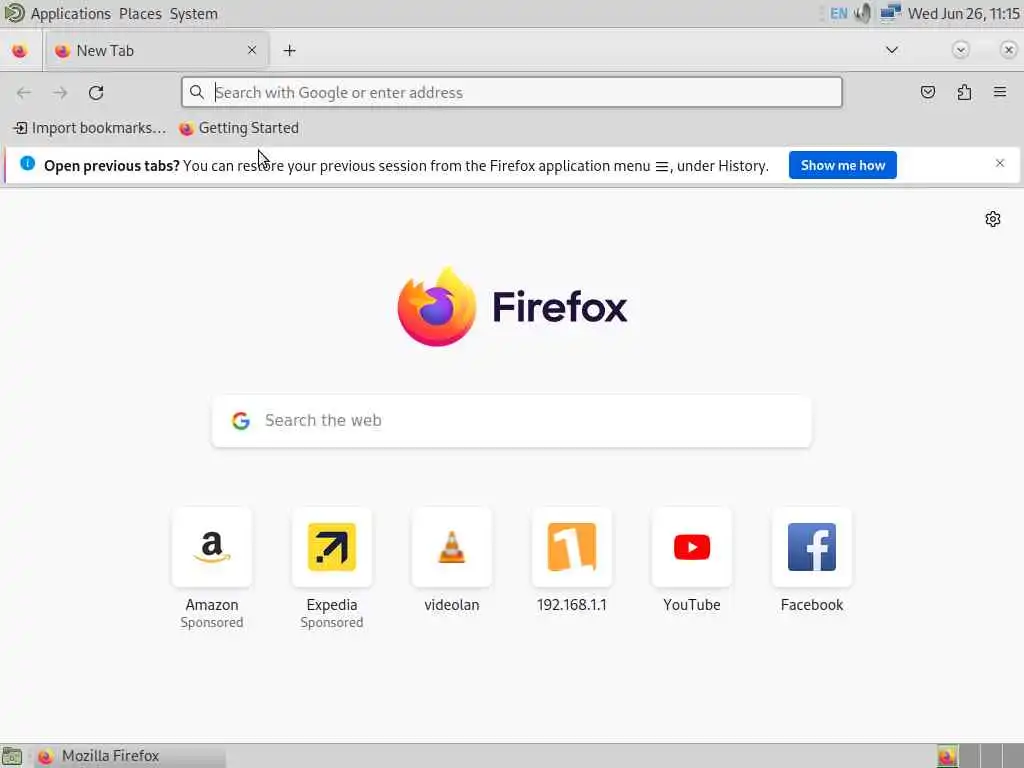Open the Getting Started bookmark
1024x768 pixels.
pyautogui.click(x=239, y=128)
